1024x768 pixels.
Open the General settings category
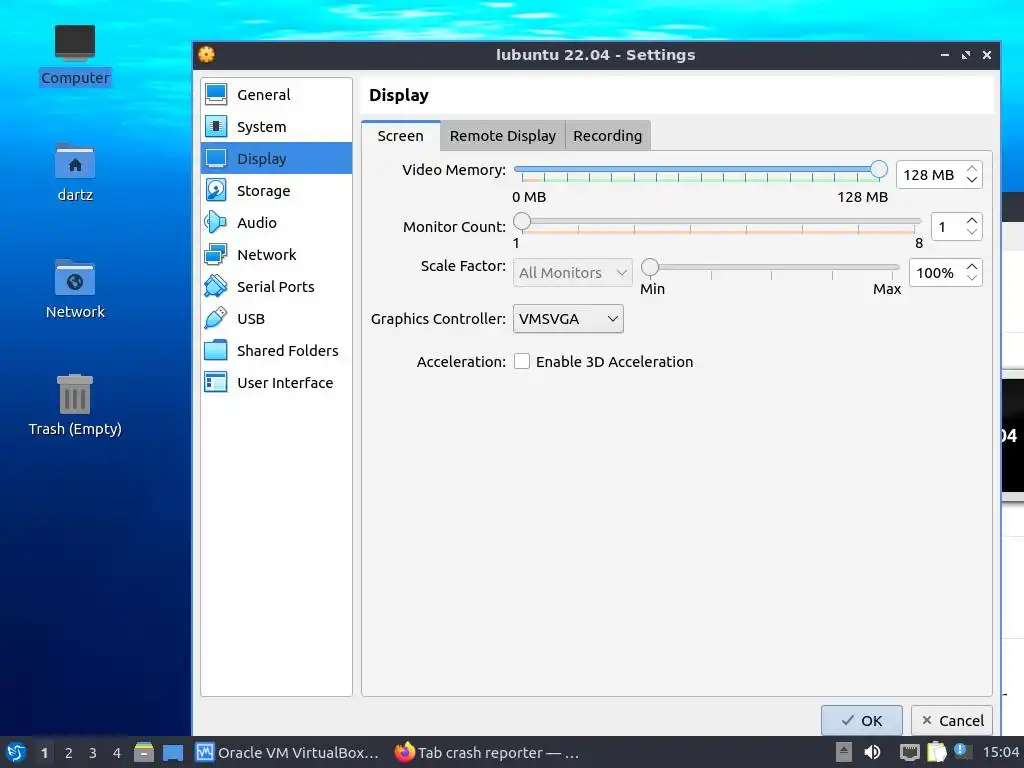click(276, 95)
